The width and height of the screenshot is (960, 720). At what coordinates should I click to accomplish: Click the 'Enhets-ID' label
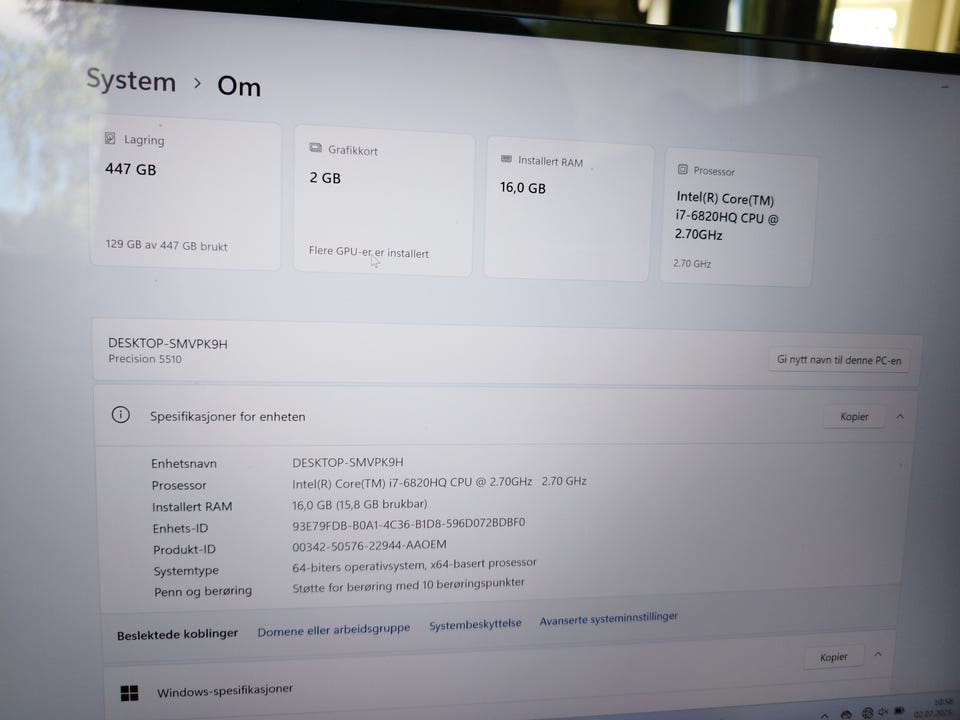[x=181, y=528]
